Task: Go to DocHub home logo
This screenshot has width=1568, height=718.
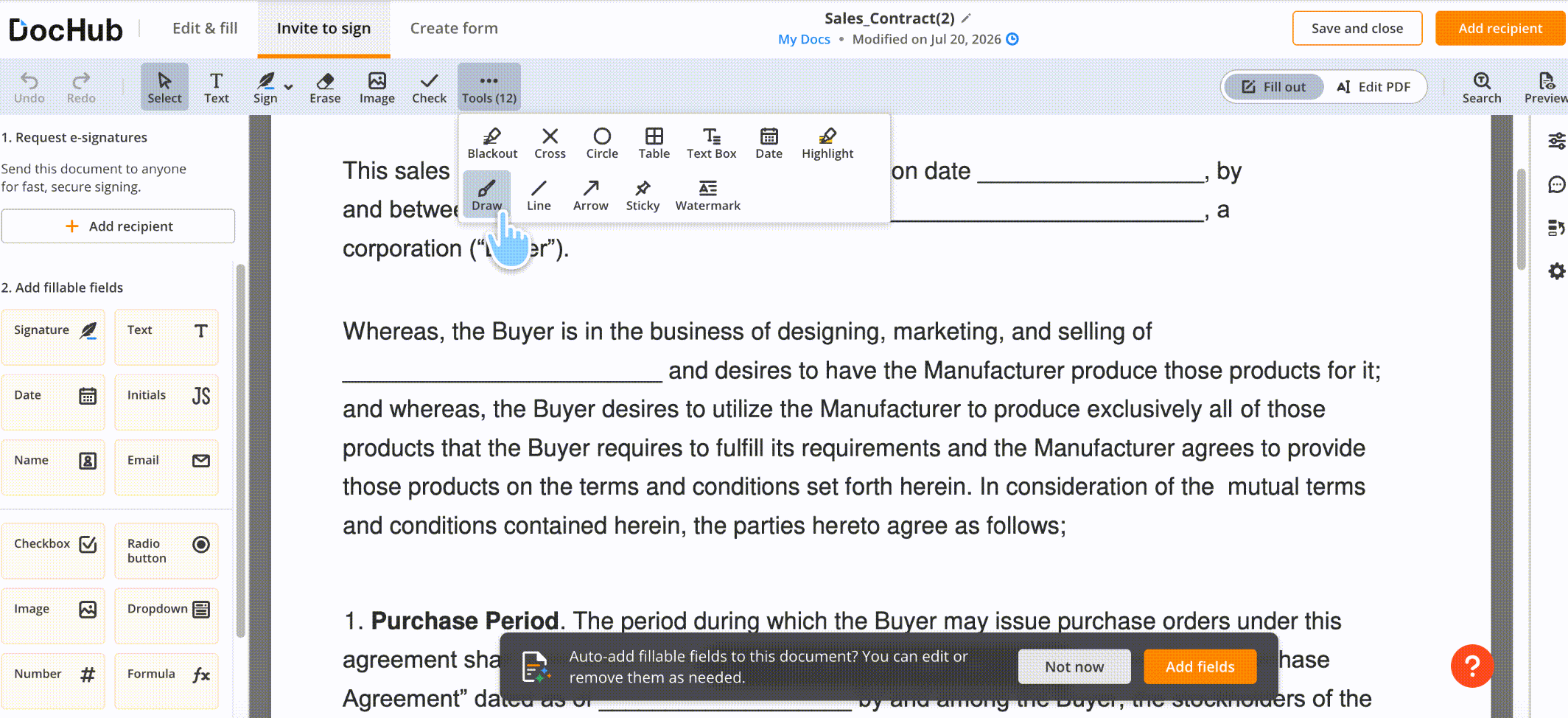Action: click(66, 29)
